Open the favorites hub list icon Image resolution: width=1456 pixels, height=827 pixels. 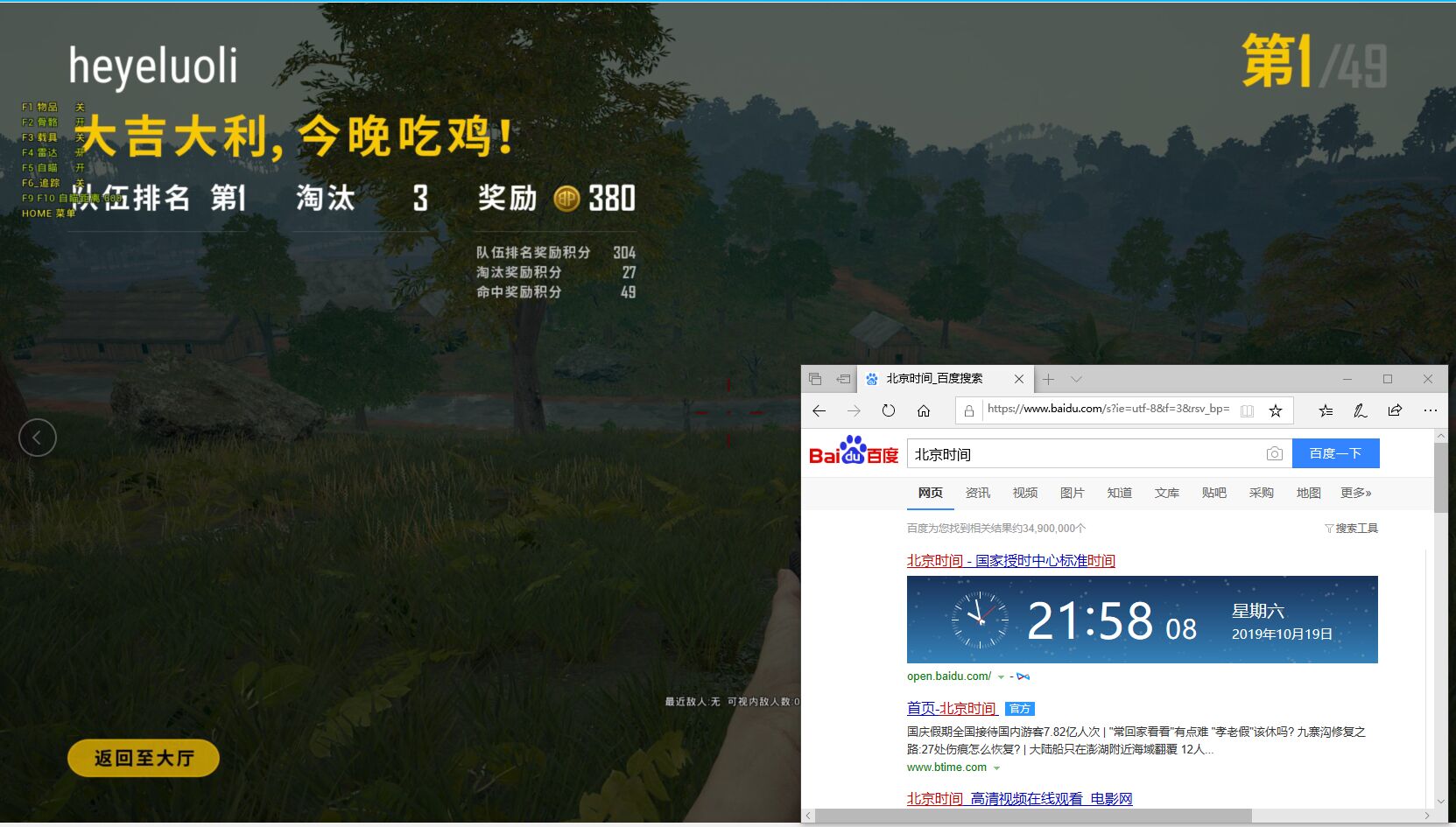point(1326,410)
